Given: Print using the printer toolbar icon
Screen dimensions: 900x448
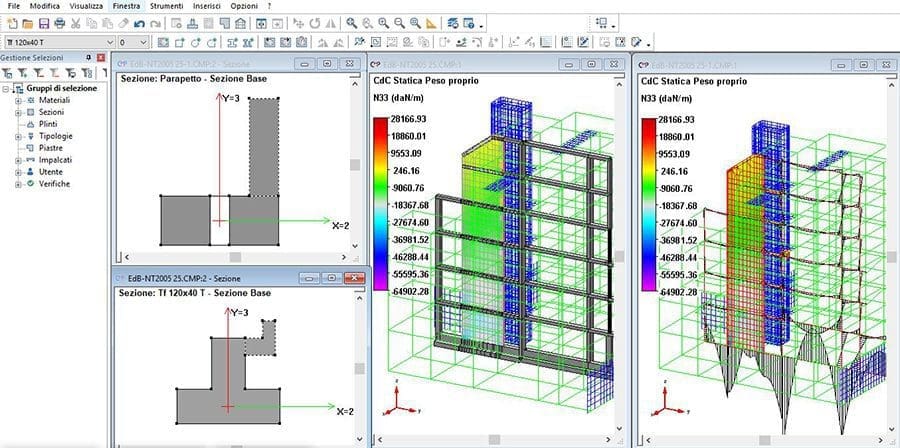Looking at the screenshot, I should click(60, 24).
